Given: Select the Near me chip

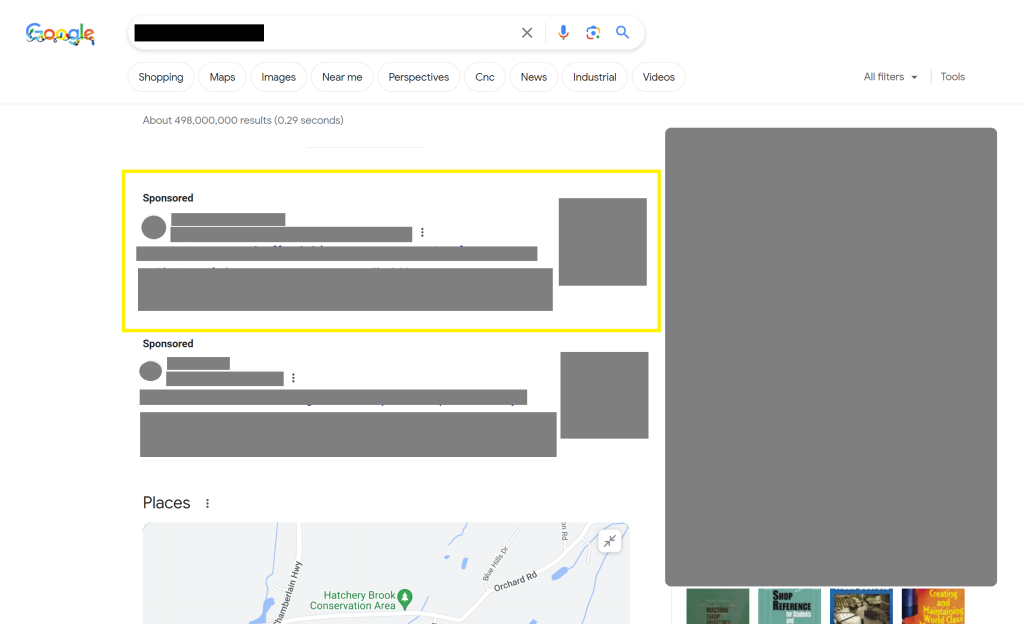Looking at the screenshot, I should click(x=342, y=77).
